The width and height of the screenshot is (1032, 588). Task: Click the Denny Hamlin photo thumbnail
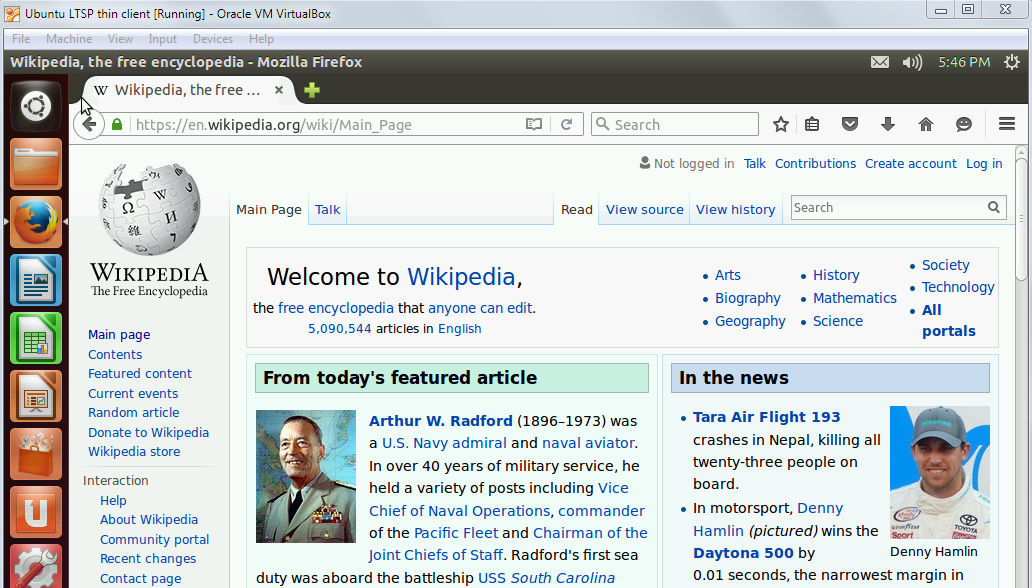click(940, 473)
